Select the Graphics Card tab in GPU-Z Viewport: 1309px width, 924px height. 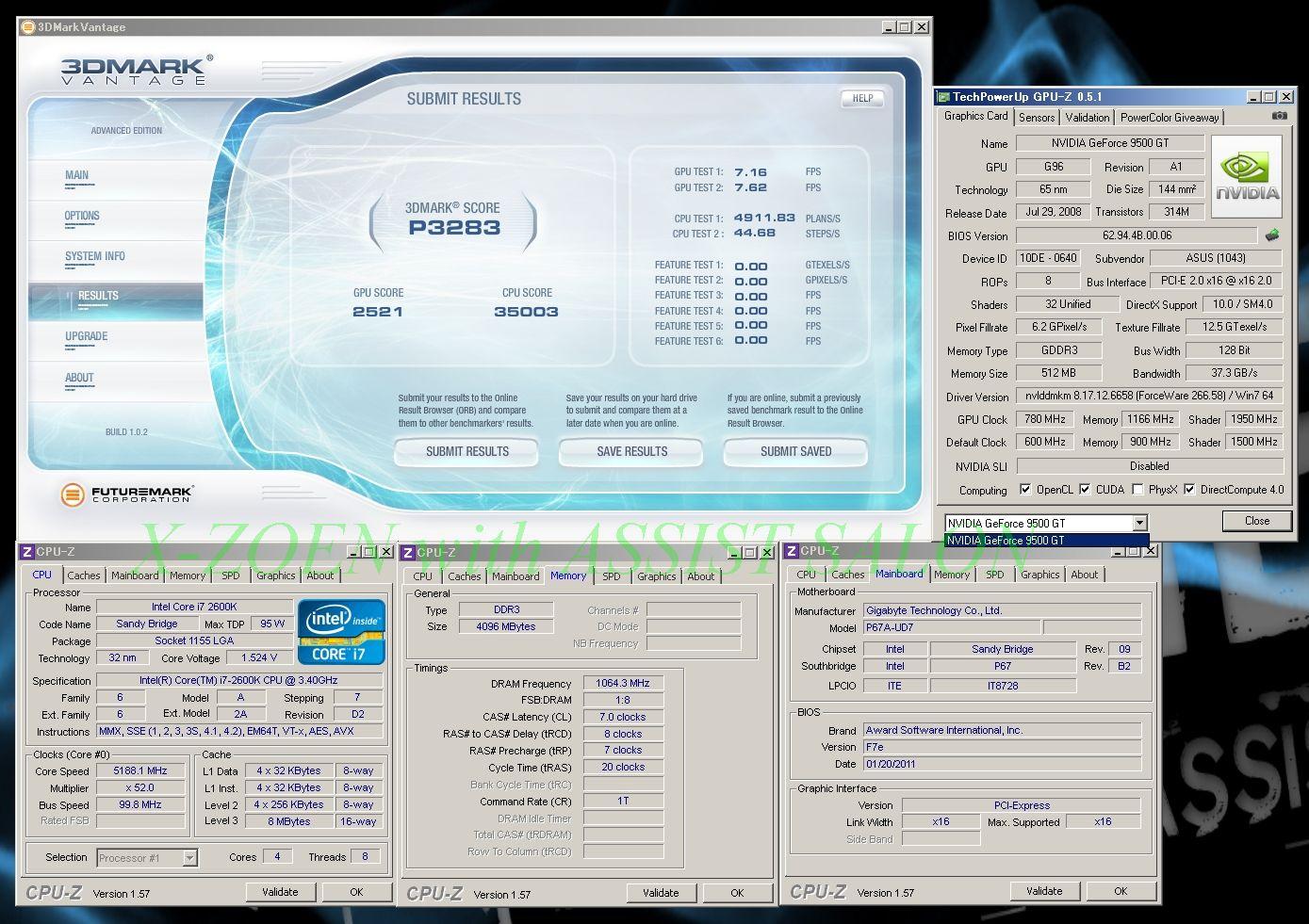[x=976, y=116]
